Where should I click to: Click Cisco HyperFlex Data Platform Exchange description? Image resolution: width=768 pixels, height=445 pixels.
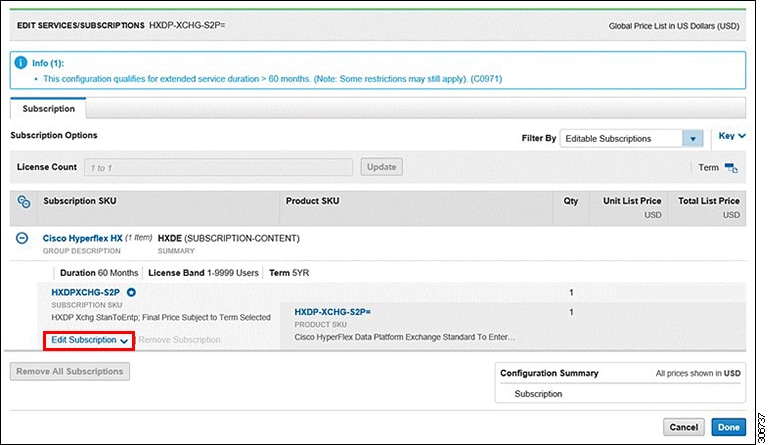pyautogui.click(x=405, y=337)
